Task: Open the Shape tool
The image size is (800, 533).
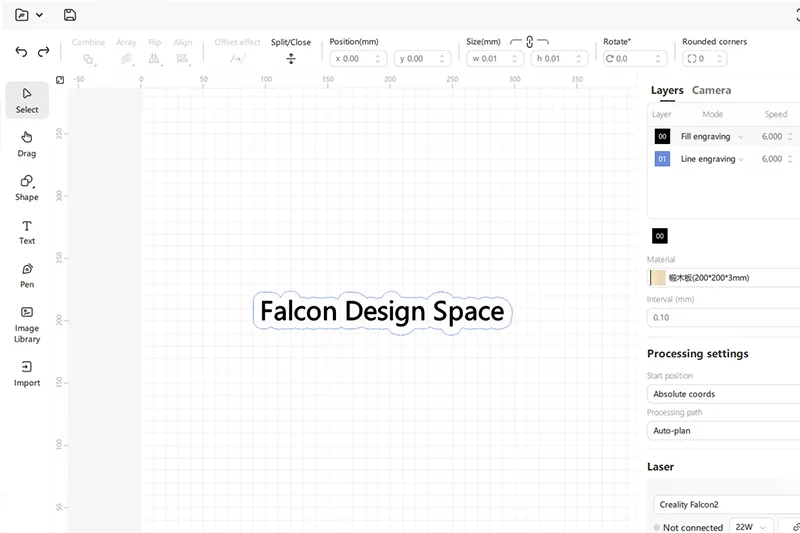Action: [x=27, y=187]
